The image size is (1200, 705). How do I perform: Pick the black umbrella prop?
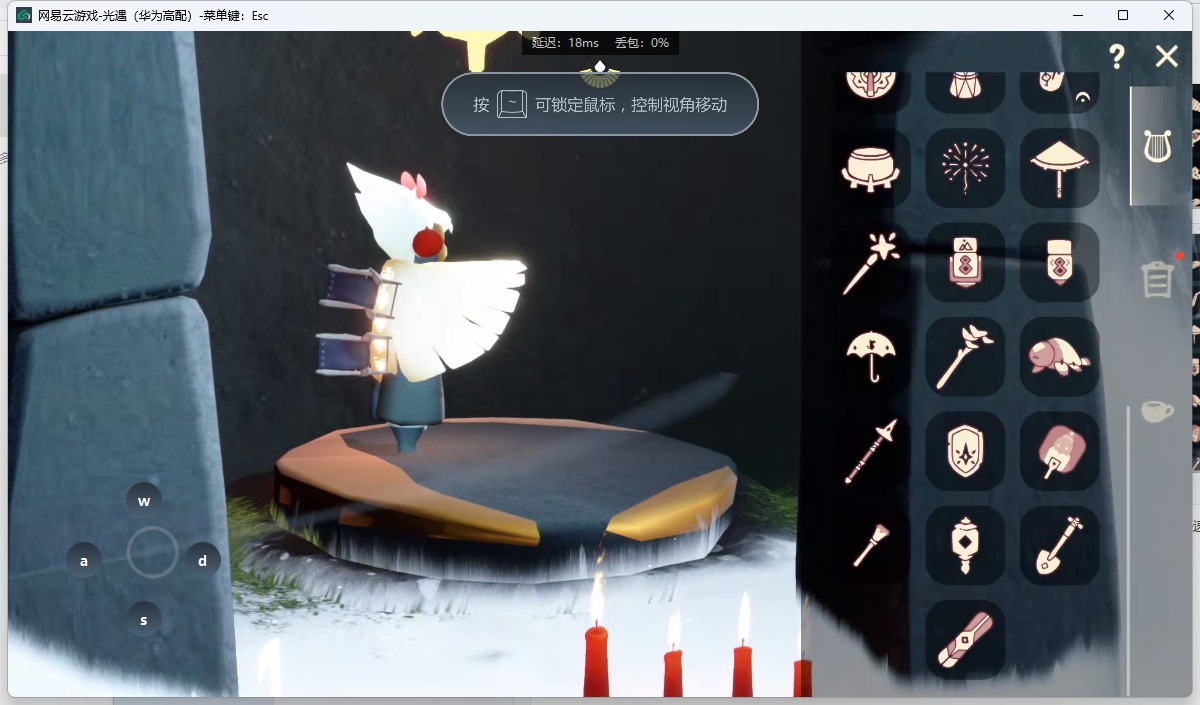point(870,357)
